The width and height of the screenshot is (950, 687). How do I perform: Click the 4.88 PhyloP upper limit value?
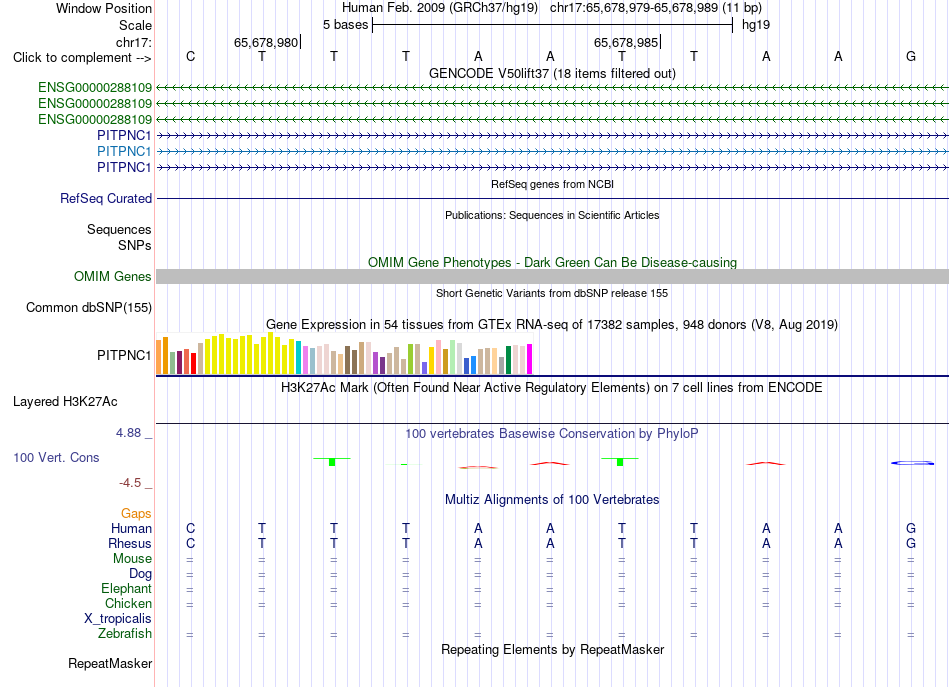pyautogui.click(x=128, y=433)
